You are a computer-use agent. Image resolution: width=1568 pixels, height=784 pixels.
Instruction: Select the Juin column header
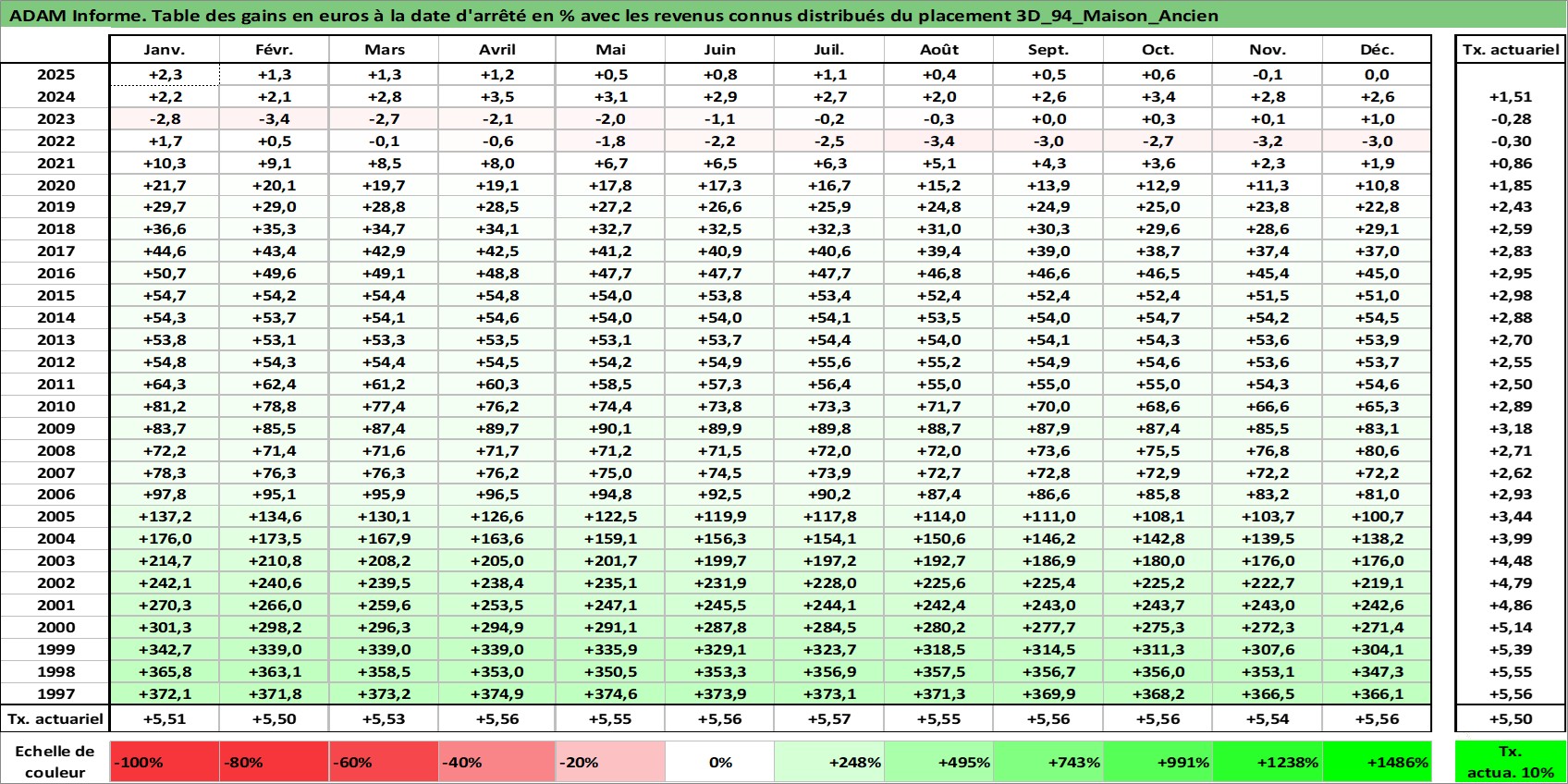click(x=720, y=50)
